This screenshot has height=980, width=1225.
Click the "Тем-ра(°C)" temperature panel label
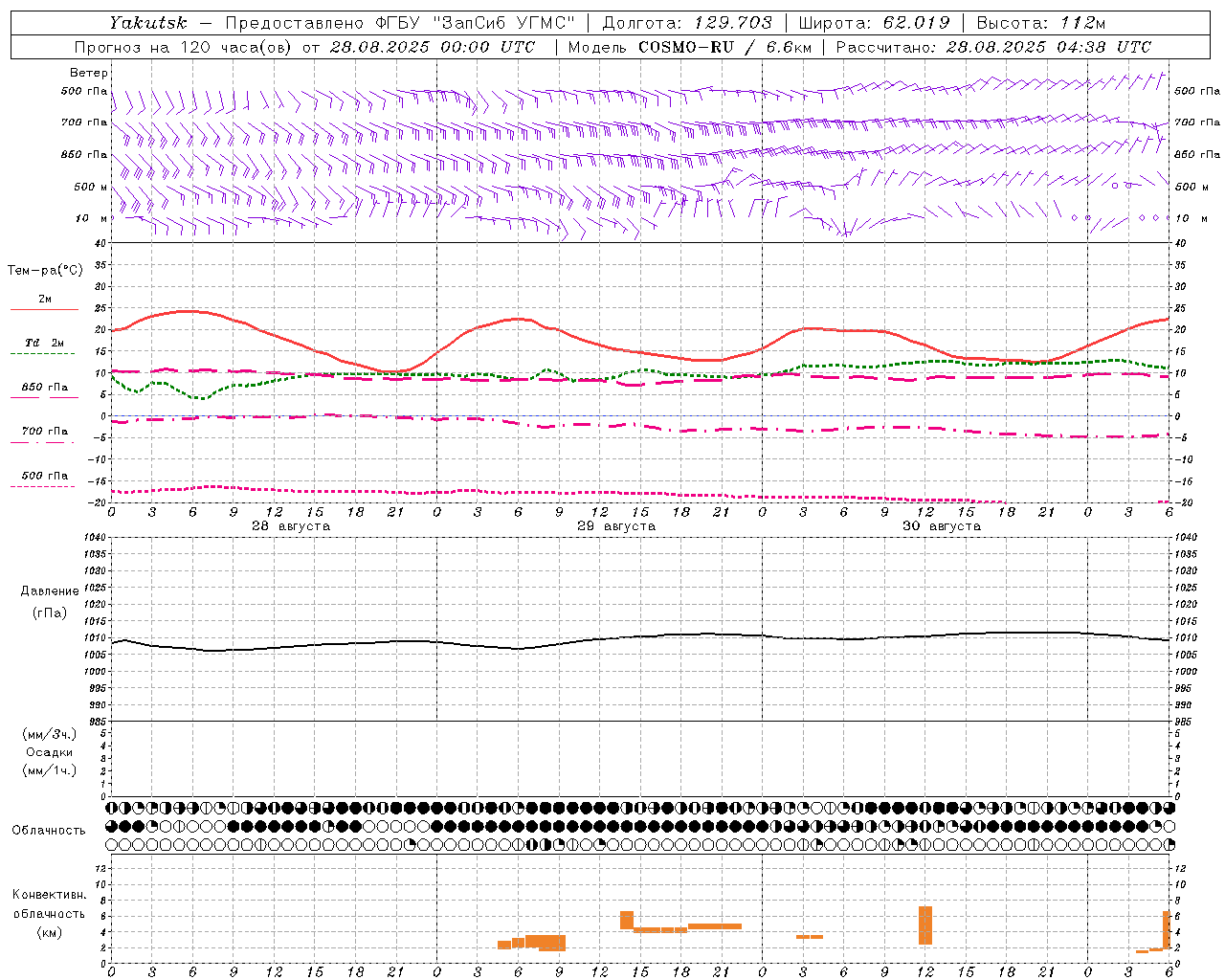[45, 270]
